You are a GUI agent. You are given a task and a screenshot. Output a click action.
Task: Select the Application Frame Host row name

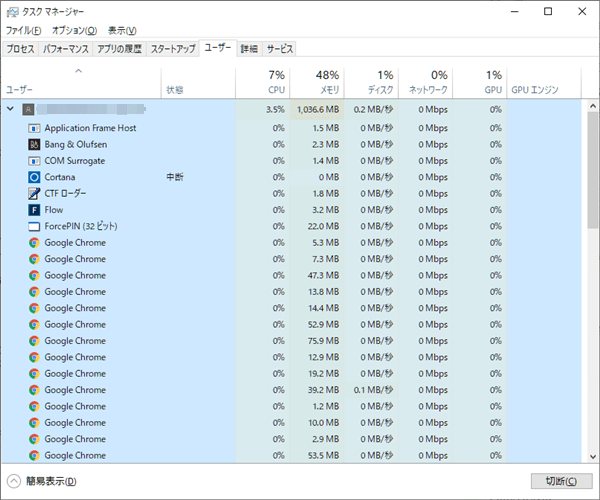pyautogui.click(x=90, y=128)
